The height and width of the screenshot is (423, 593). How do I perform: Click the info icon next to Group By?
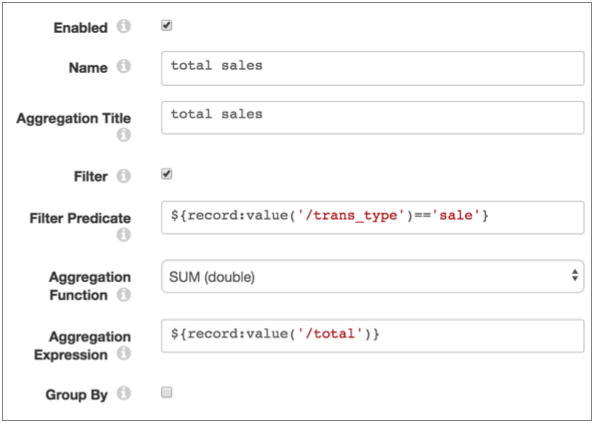pos(123,394)
